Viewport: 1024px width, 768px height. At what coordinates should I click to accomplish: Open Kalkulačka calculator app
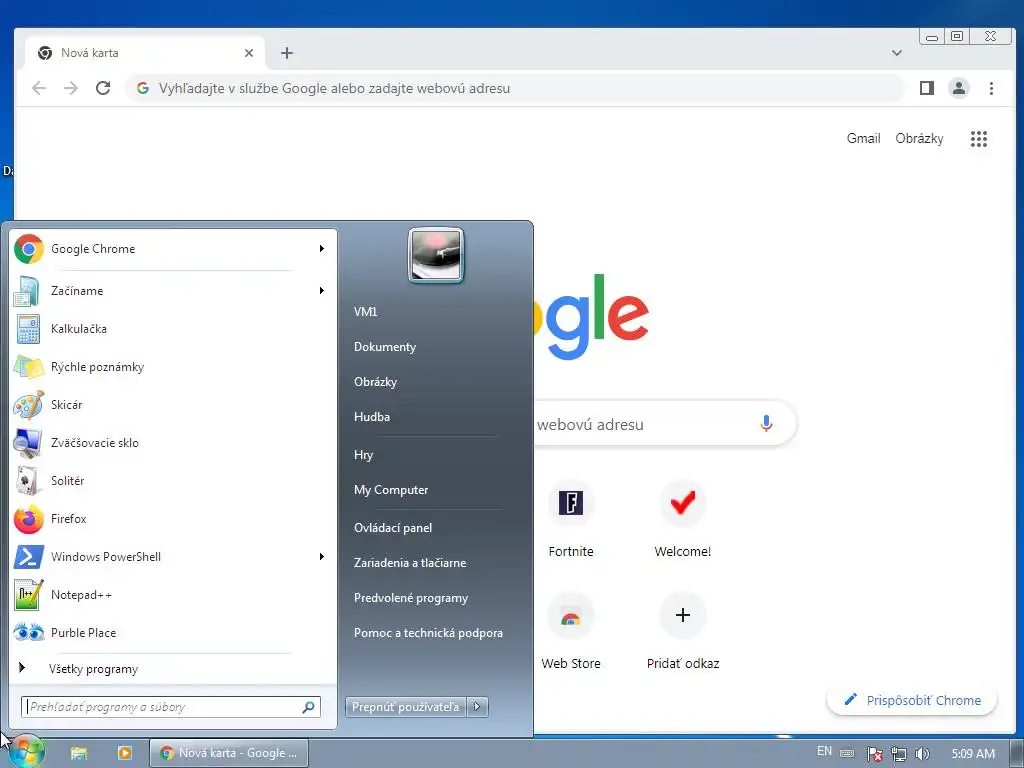click(171, 328)
